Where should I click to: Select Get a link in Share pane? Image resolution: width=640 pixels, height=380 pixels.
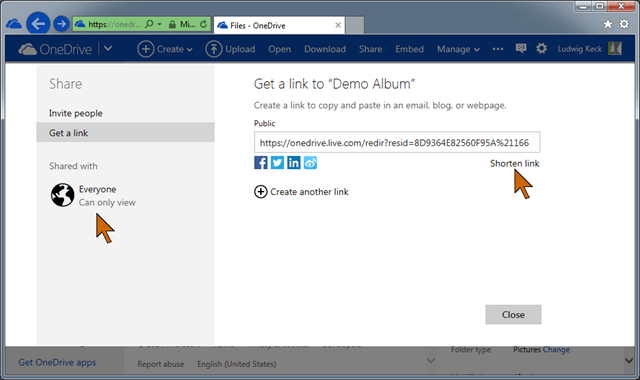[125, 133]
